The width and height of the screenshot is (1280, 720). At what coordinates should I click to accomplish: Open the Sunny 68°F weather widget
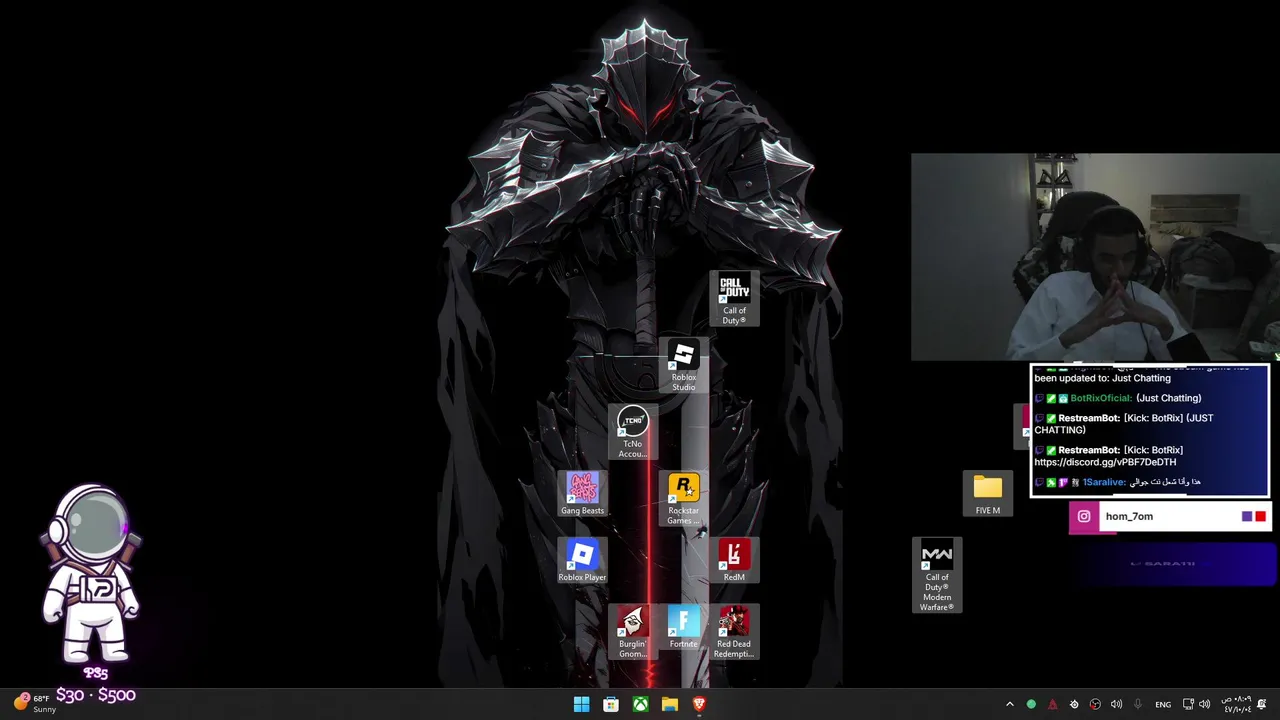(33, 703)
